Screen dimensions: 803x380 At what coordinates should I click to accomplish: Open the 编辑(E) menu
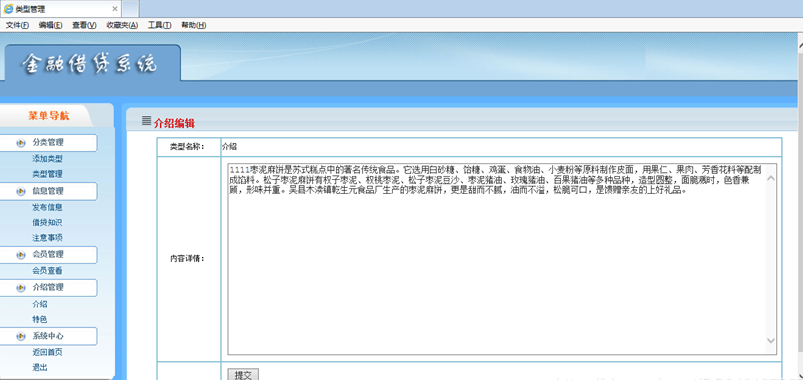pyautogui.click(x=50, y=25)
